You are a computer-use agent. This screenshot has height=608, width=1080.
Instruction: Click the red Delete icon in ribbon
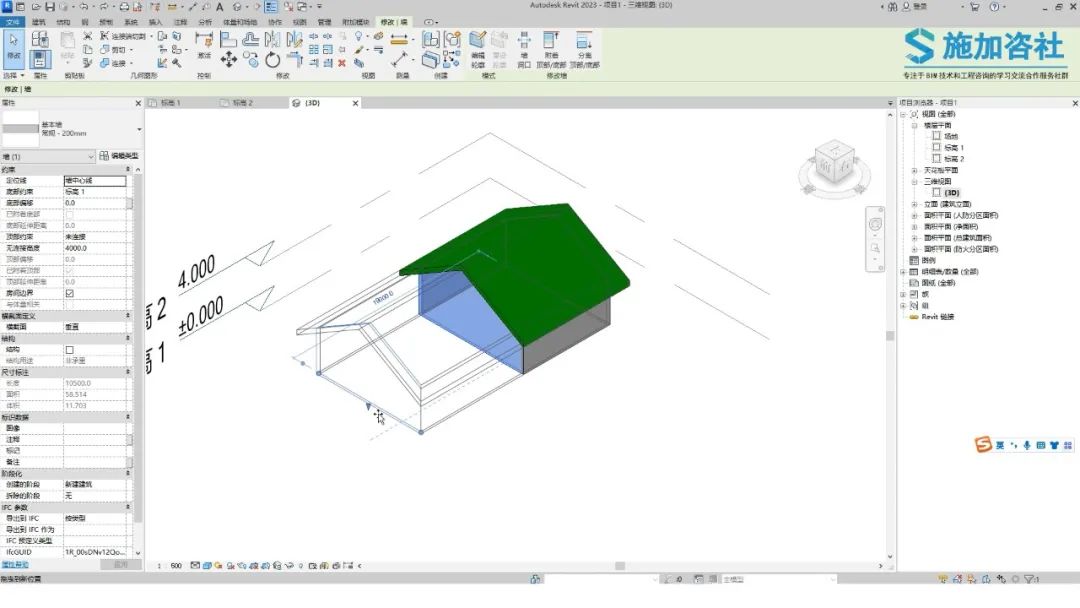(342, 62)
